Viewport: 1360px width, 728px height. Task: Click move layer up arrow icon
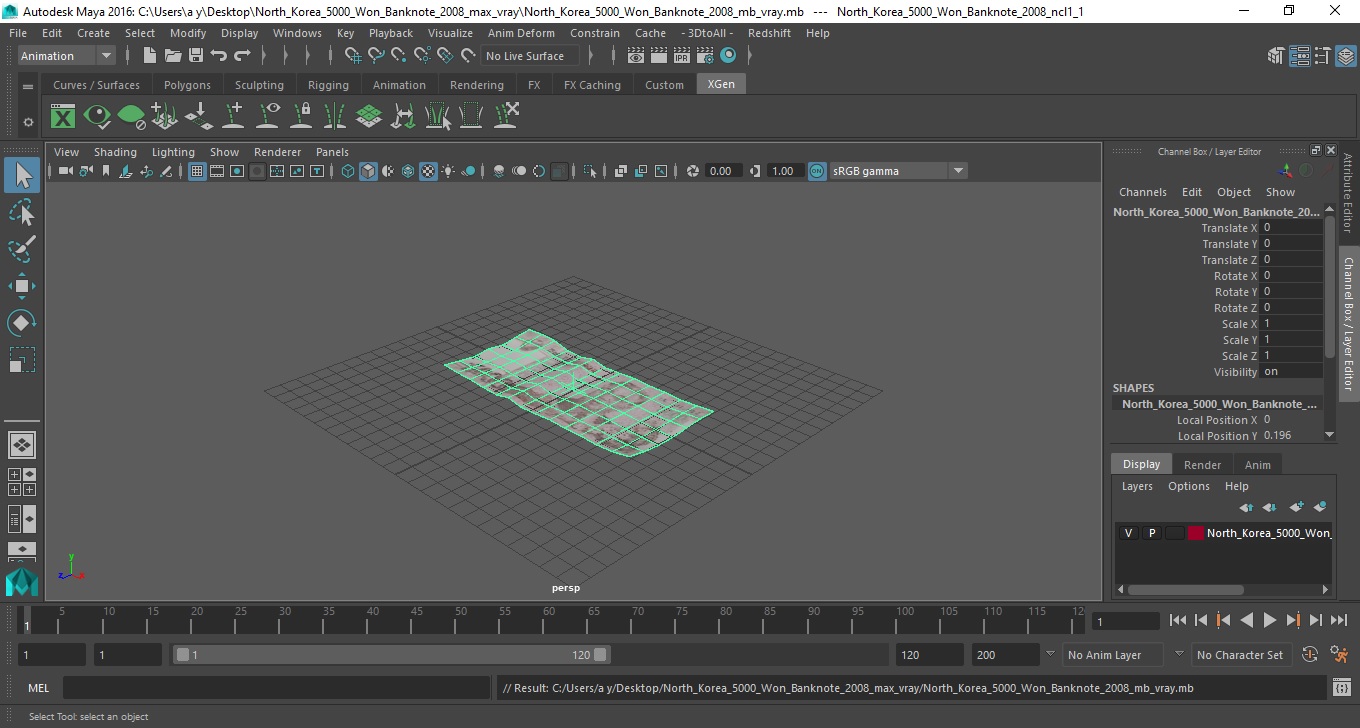(1247, 507)
